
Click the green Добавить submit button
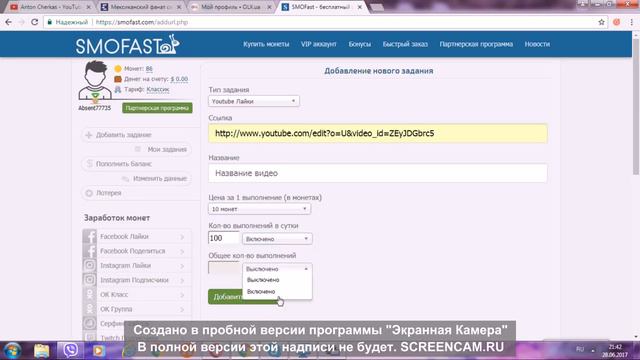pyautogui.click(x=226, y=297)
